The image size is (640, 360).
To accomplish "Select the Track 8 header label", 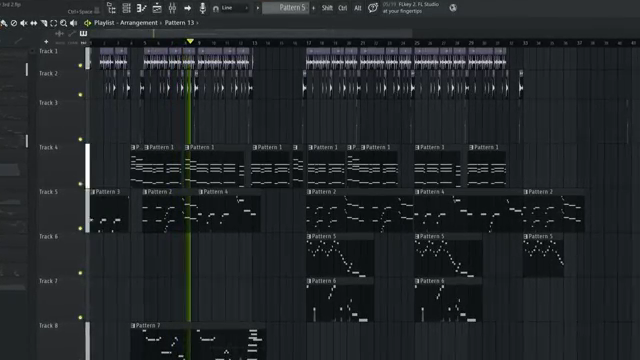I will click(x=48, y=326).
